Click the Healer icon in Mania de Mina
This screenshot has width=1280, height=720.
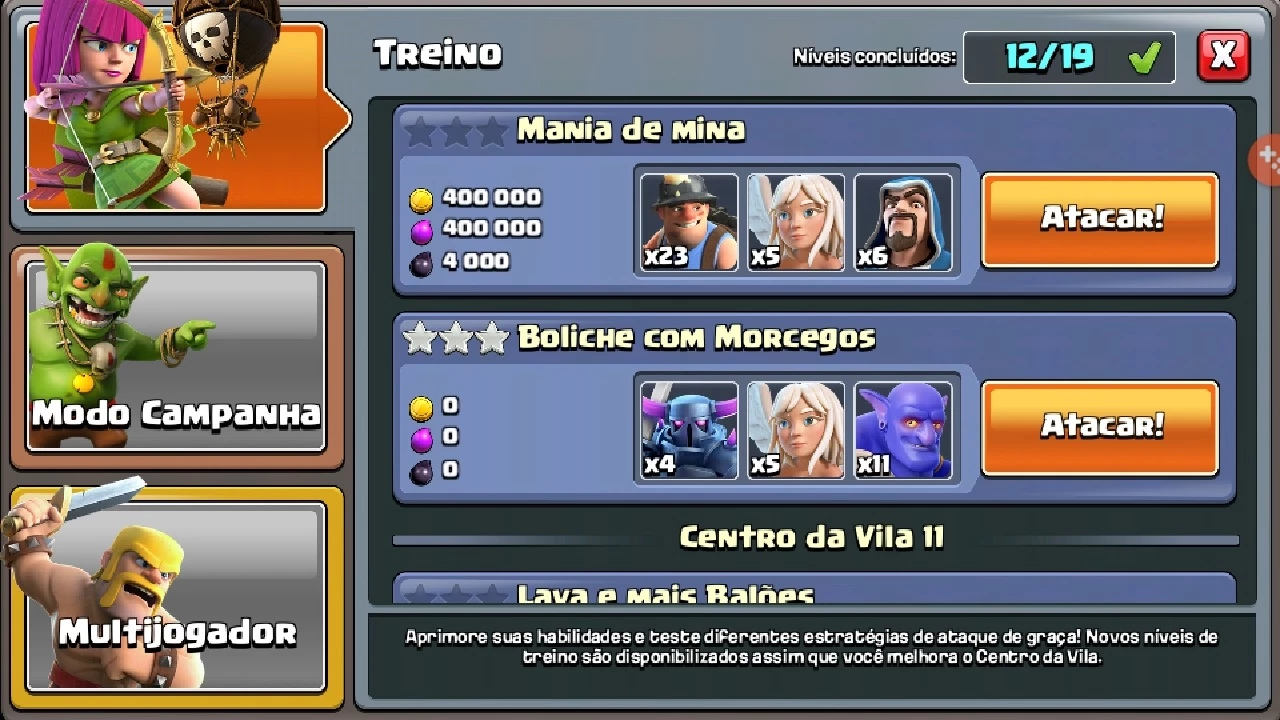click(796, 222)
